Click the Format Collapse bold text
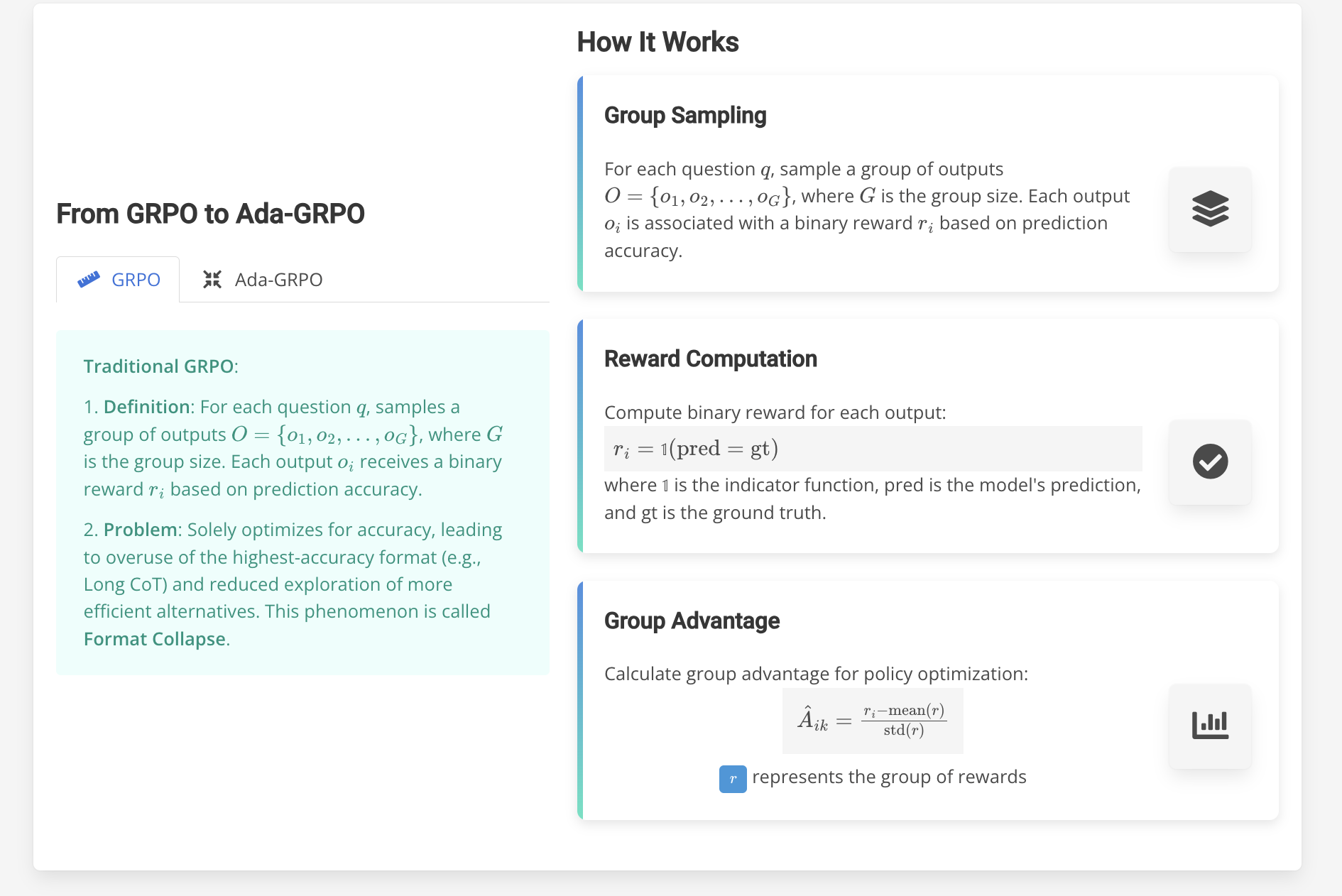The width and height of the screenshot is (1342, 896). (155, 638)
